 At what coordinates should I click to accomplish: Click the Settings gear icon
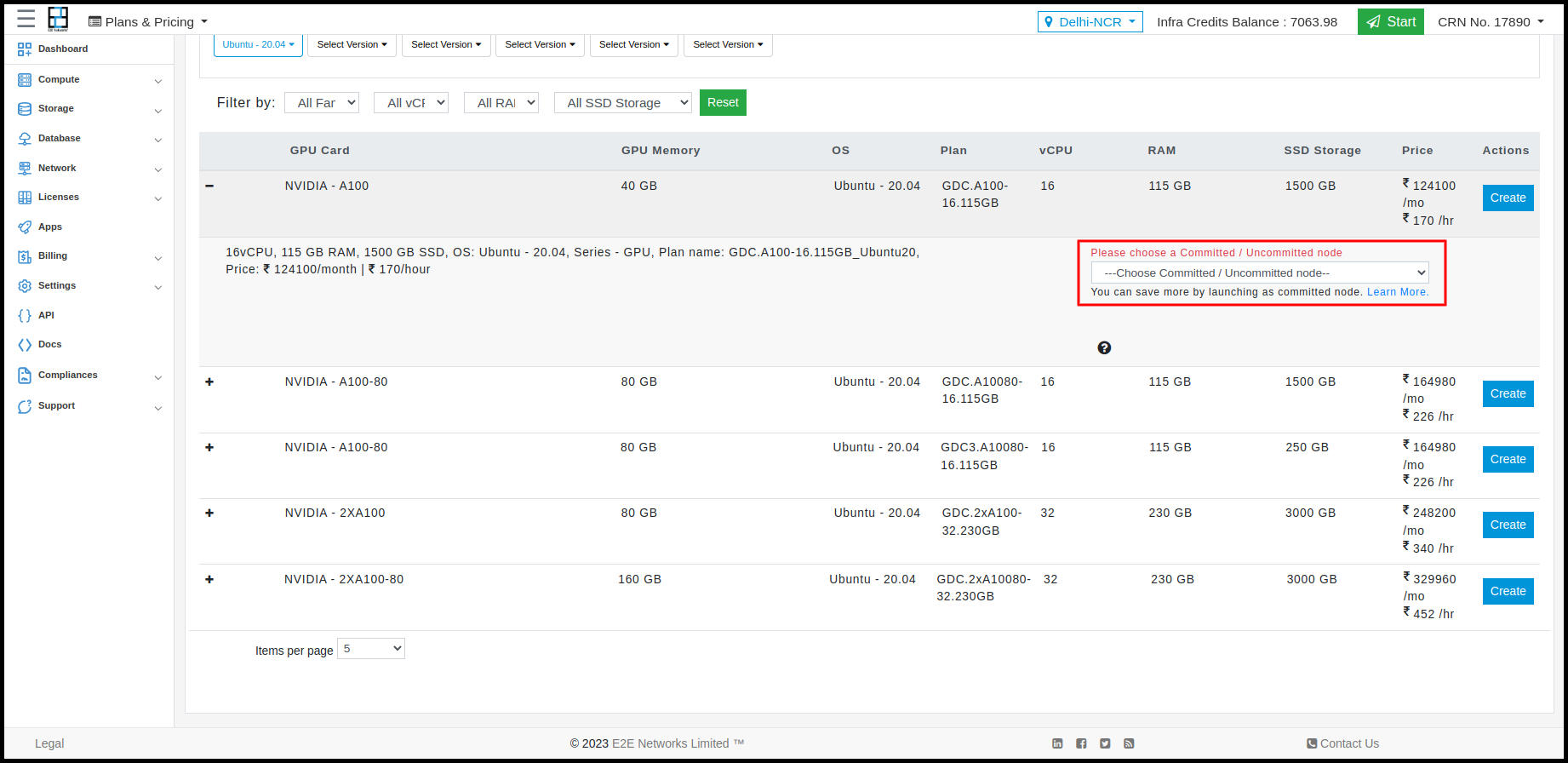click(25, 286)
